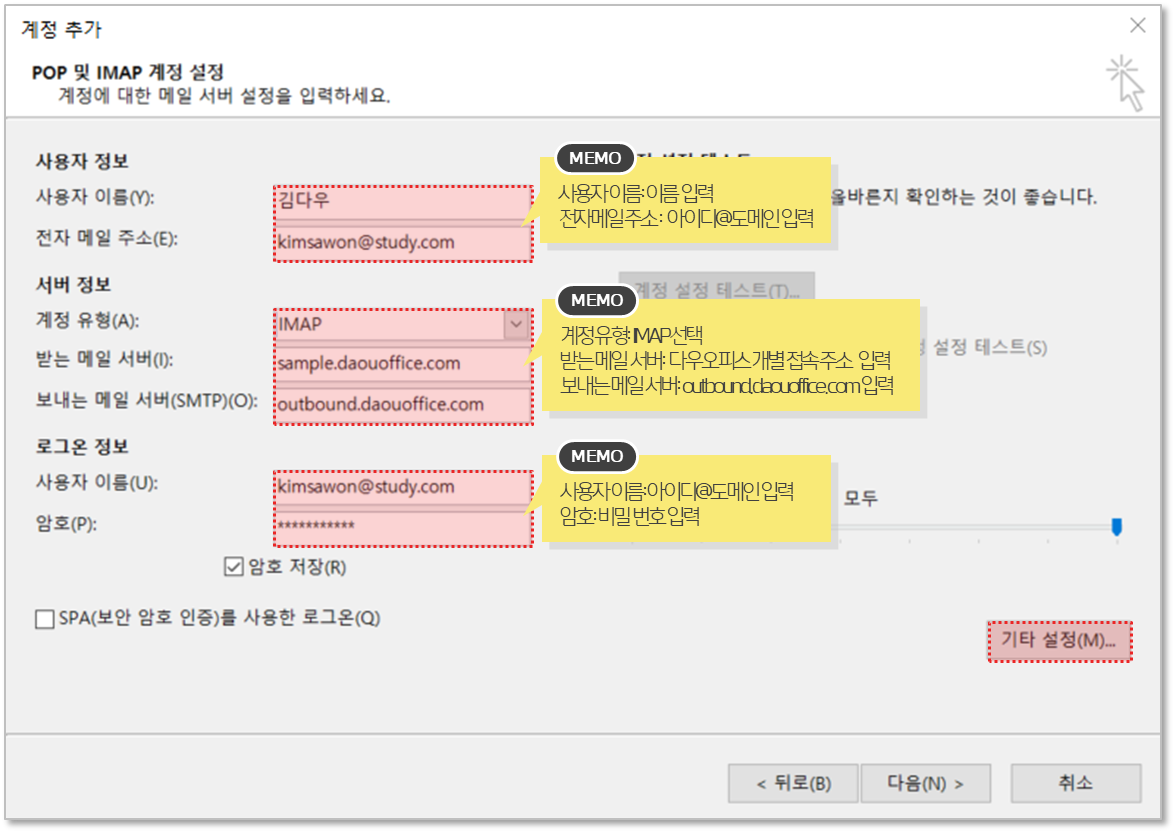This screenshot has height=833, width=1175.
Task: Click the cursor sparkle icon in header
Action: pyautogui.click(x=1125, y=82)
